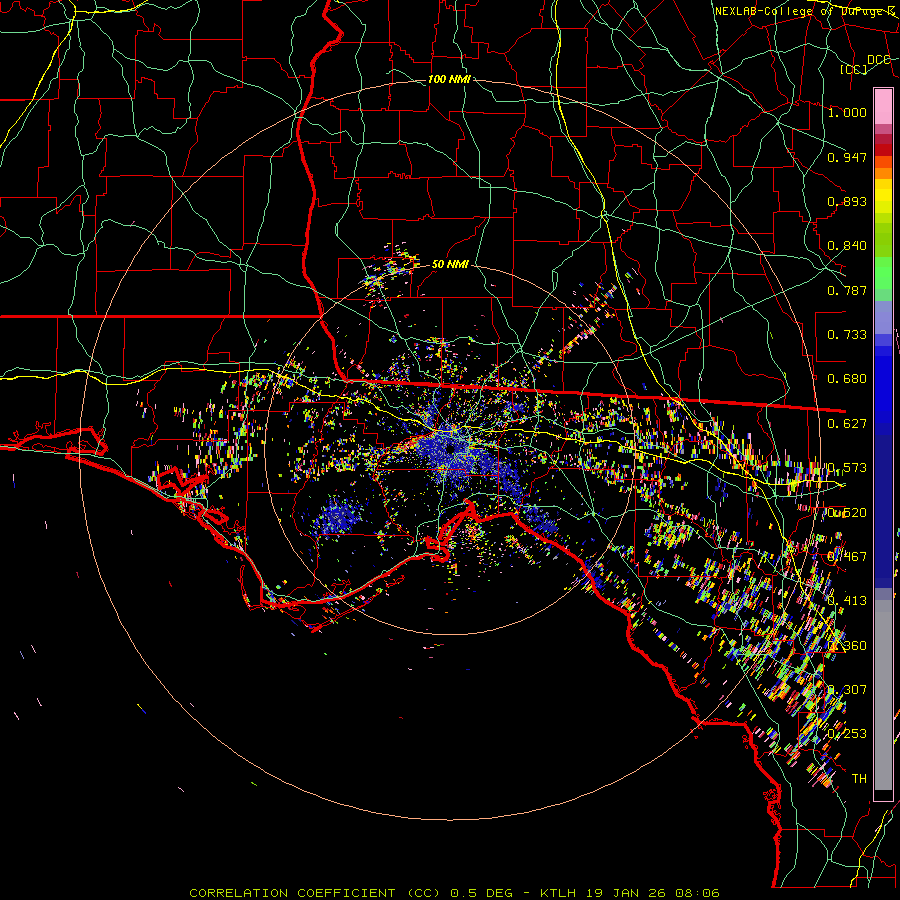The image size is (900, 900).
Task: Click the 0.733 scale value
Action: (847, 335)
